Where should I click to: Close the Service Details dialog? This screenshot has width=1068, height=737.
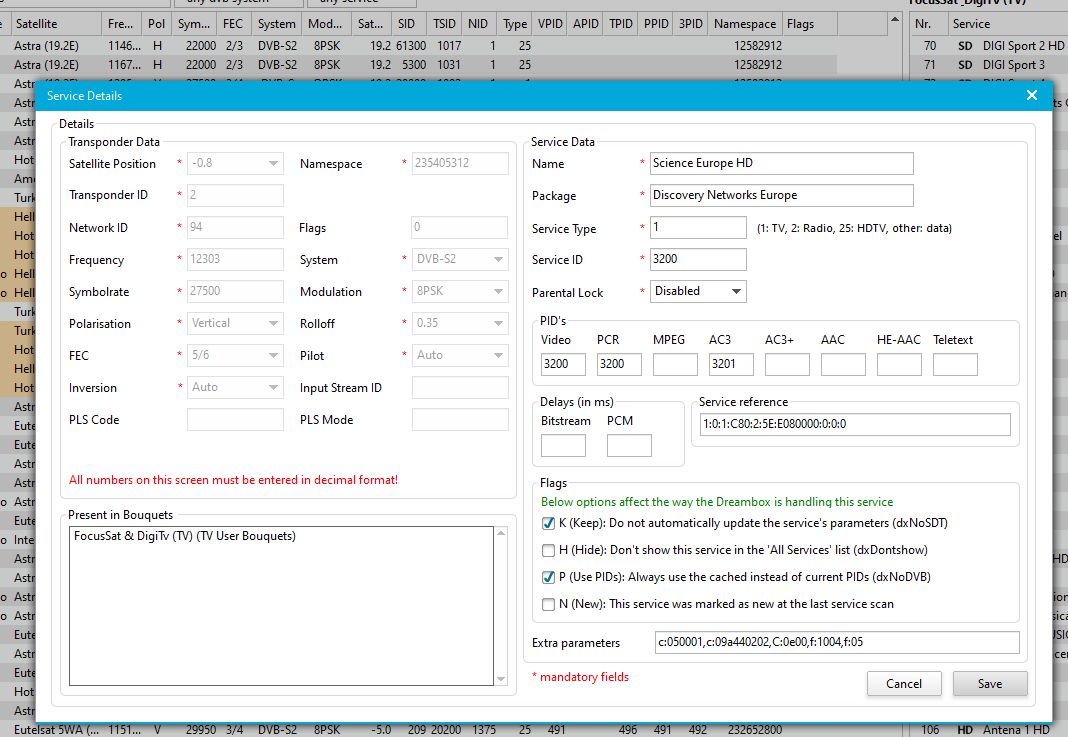pyautogui.click(x=1031, y=95)
